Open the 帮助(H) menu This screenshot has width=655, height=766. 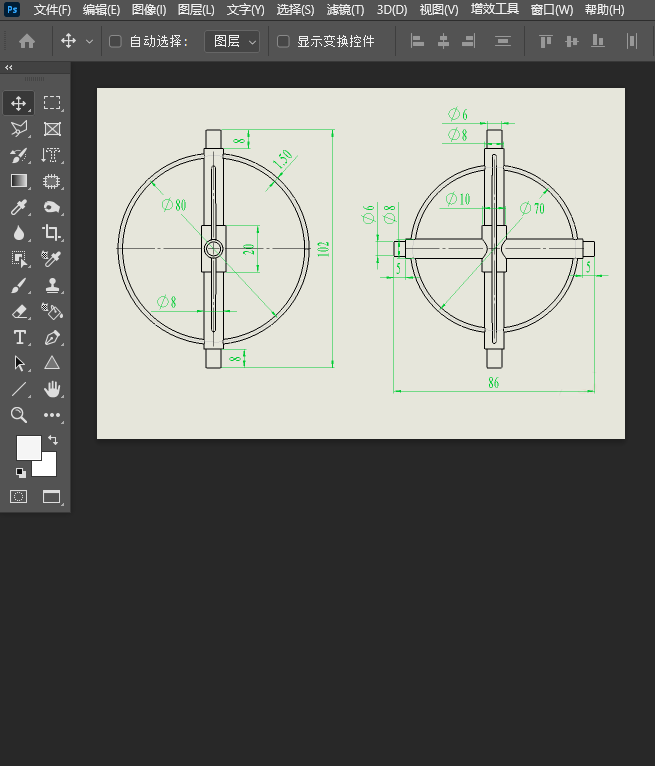pos(604,10)
